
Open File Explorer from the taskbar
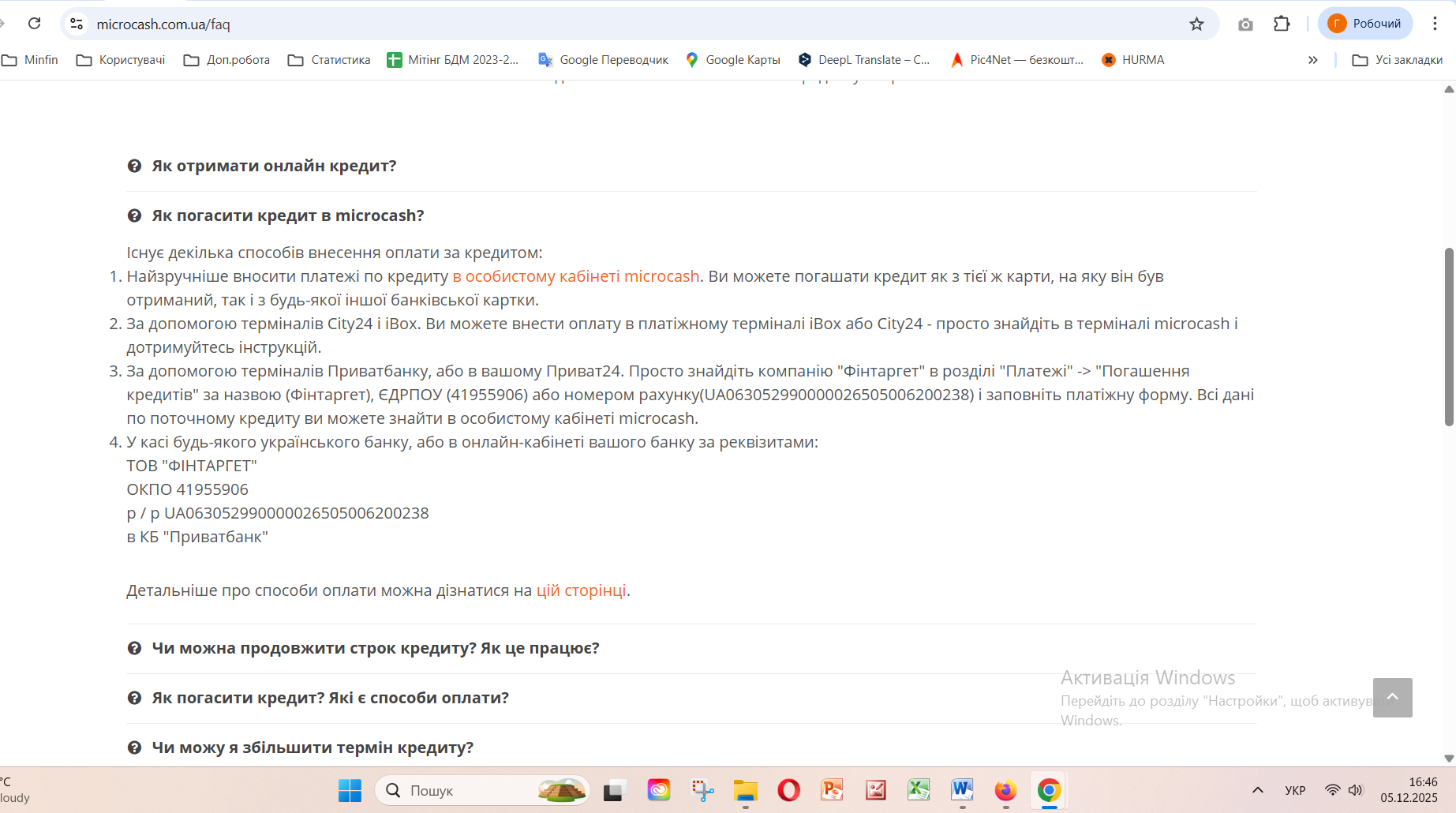click(x=746, y=790)
